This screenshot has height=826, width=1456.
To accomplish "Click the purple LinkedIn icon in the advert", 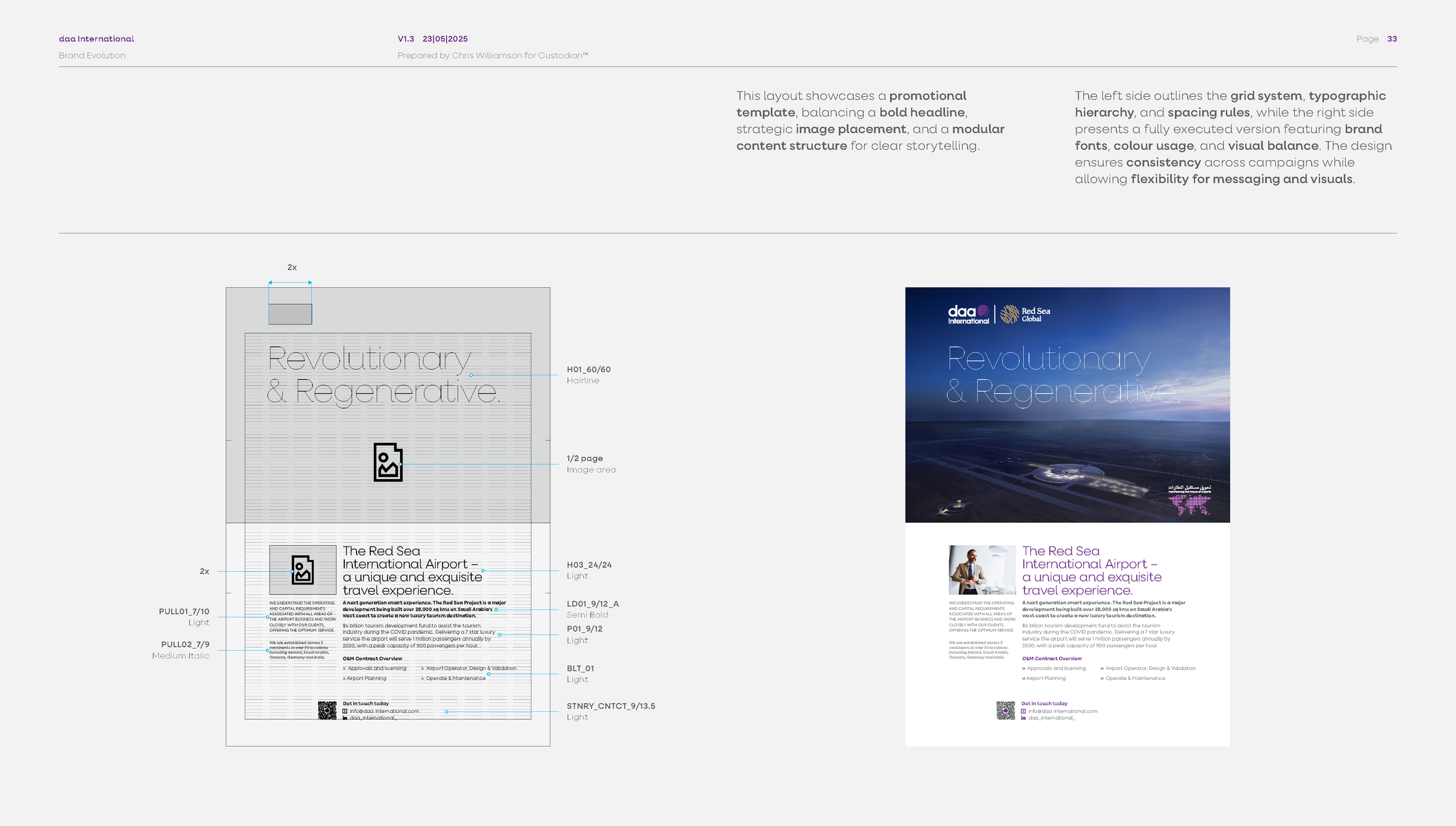I will coord(1023,718).
